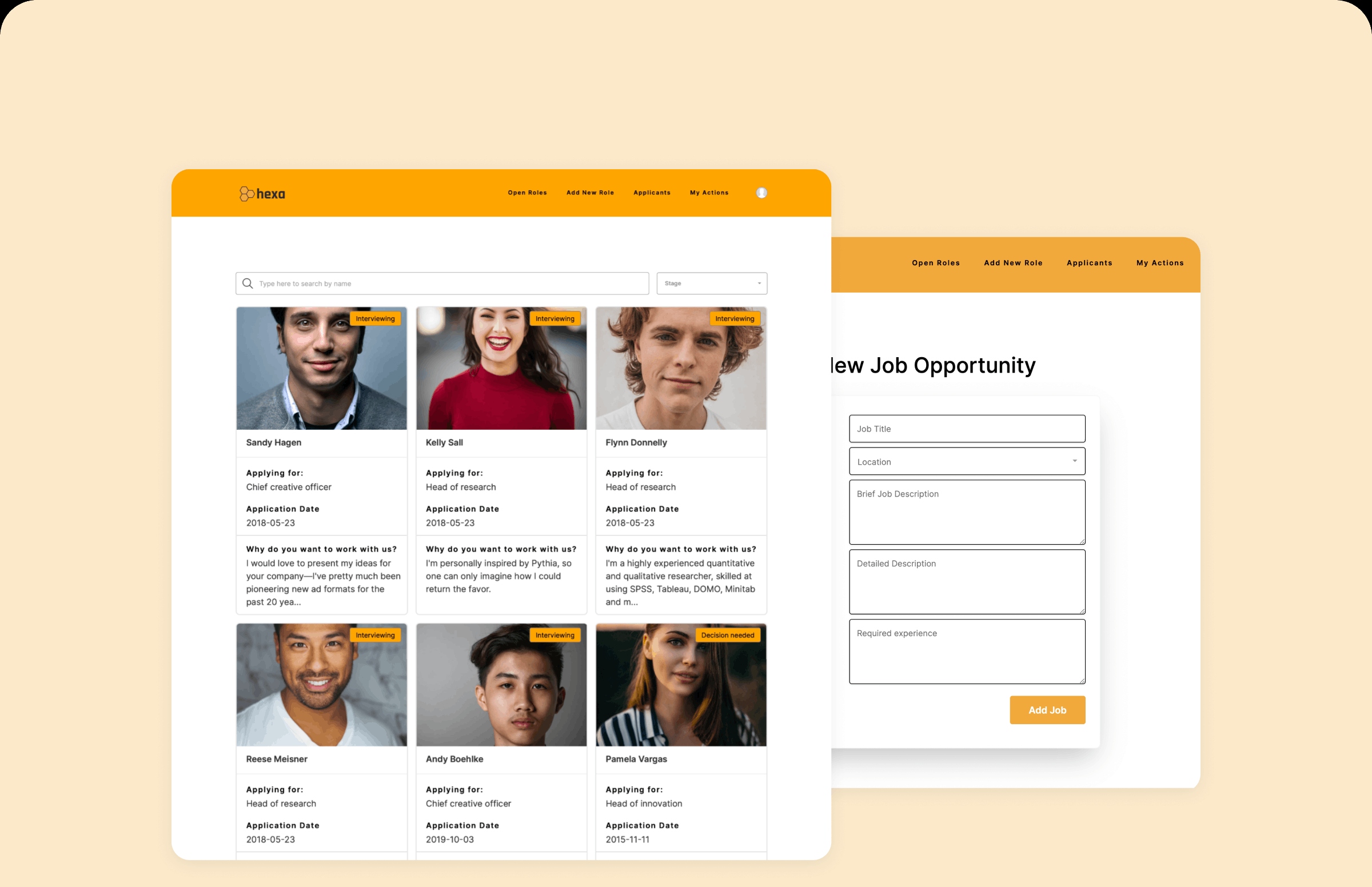Click the Interviewing badge on Flynn Donnelly

(x=734, y=318)
